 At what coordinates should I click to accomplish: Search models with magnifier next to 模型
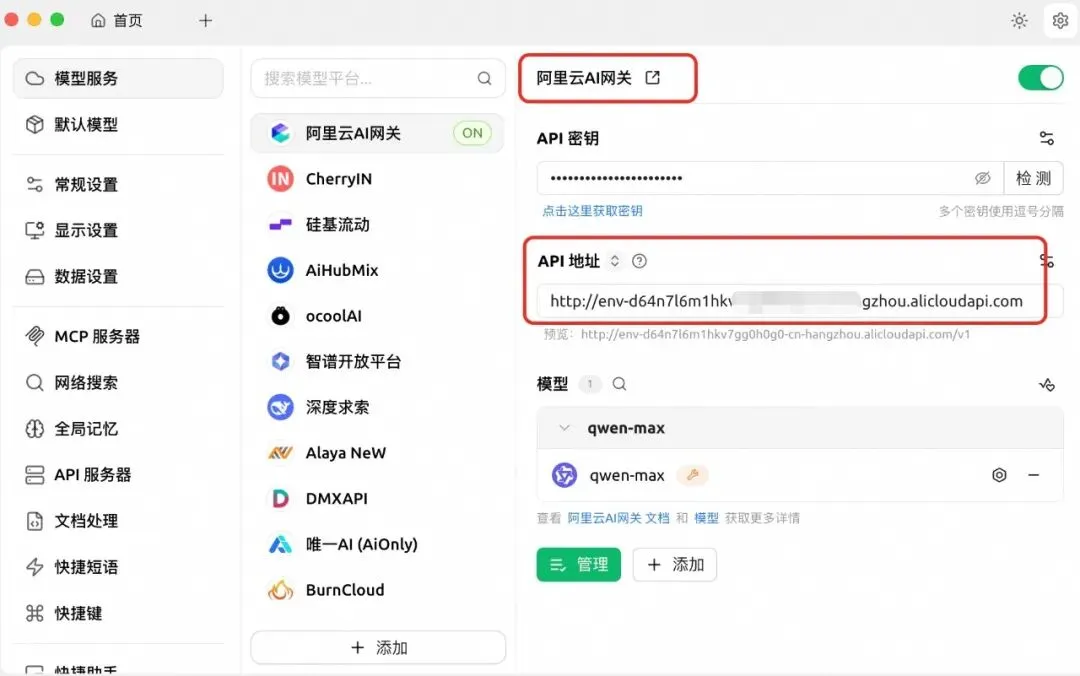click(619, 384)
